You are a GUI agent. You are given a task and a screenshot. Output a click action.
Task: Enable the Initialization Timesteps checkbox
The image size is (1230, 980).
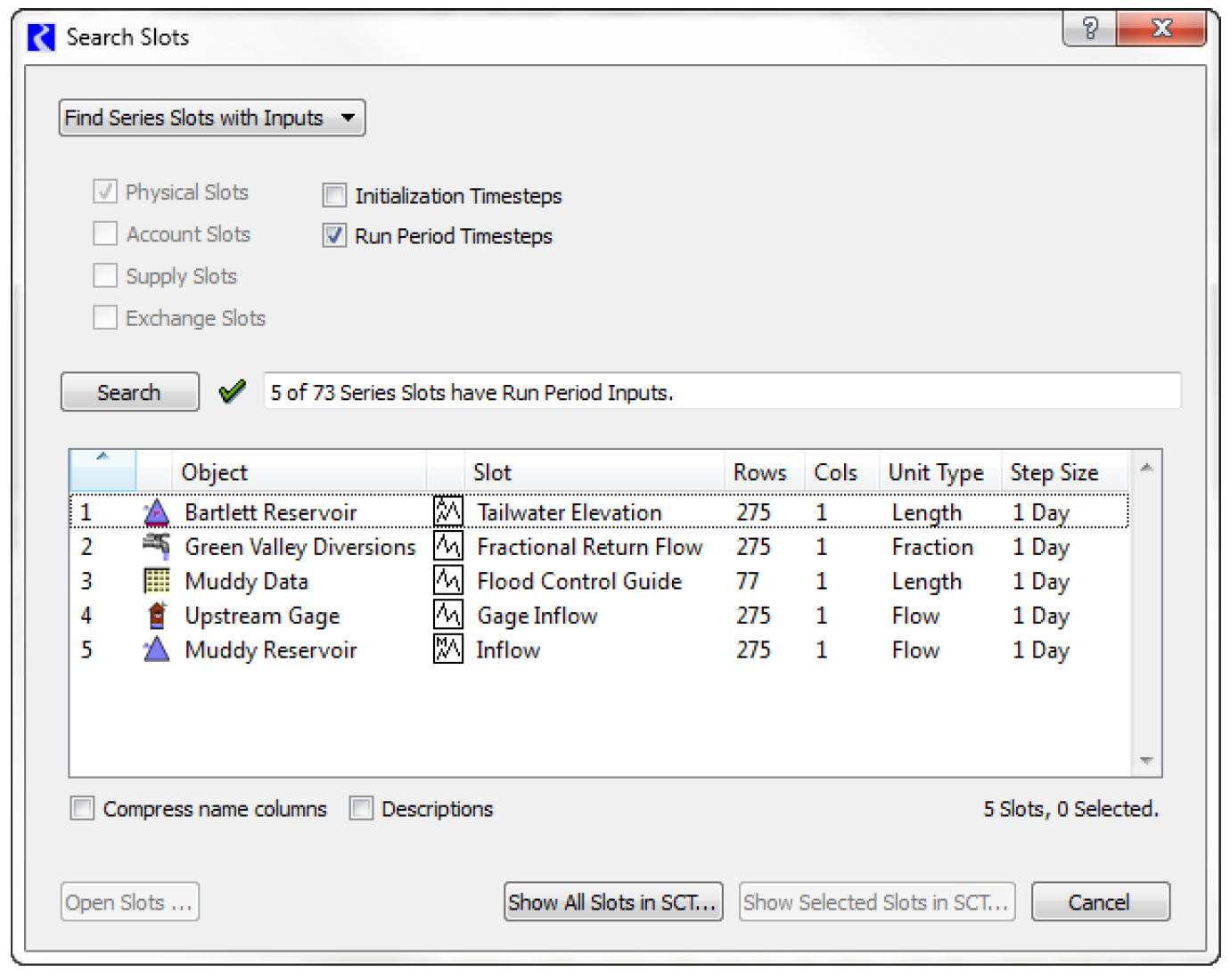click(x=334, y=195)
